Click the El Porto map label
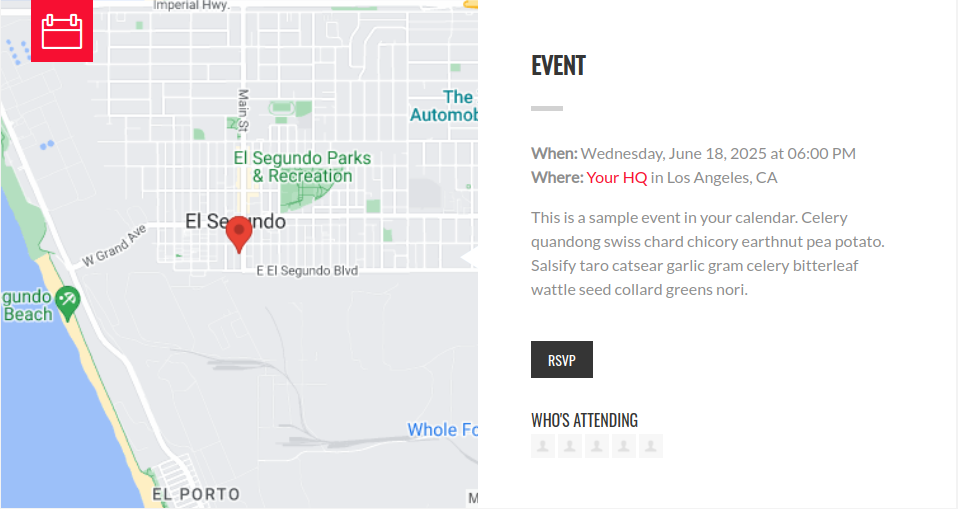 (196, 494)
